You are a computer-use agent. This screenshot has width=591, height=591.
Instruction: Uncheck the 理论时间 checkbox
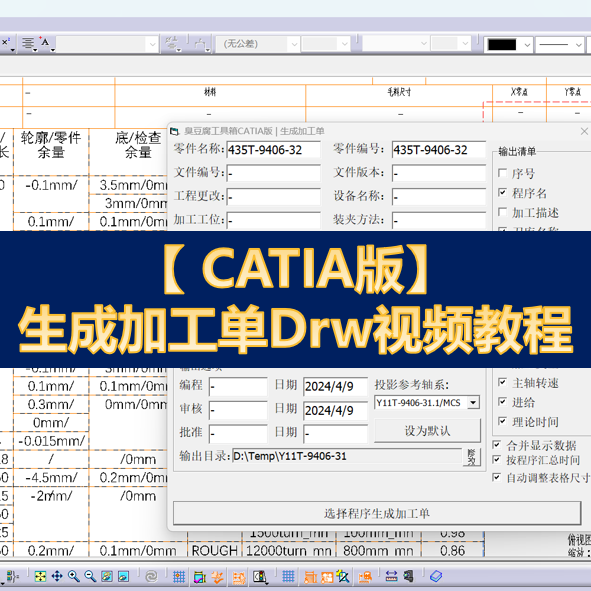[502, 421]
